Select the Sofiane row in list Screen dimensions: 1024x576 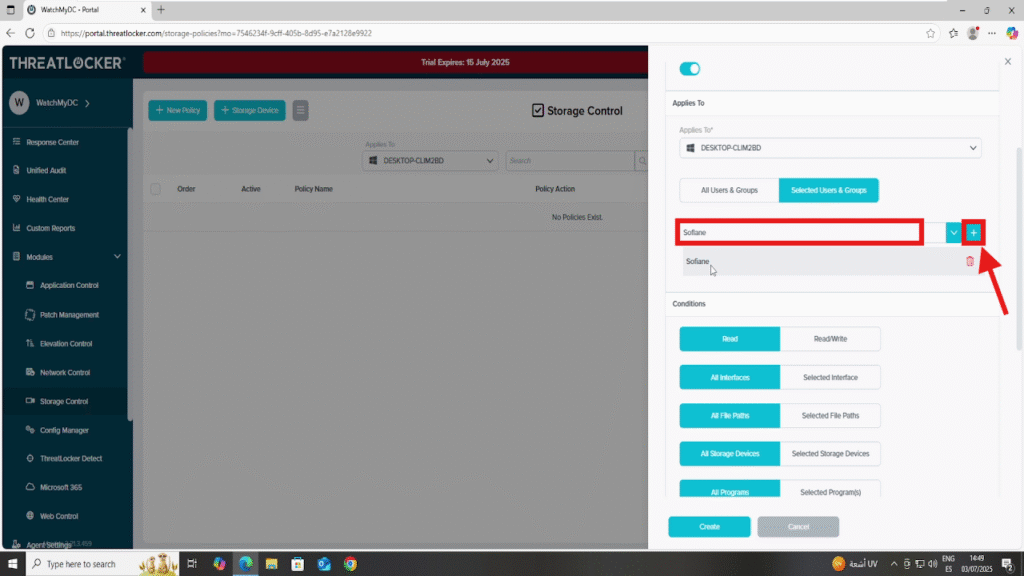click(x=830, y=261)
